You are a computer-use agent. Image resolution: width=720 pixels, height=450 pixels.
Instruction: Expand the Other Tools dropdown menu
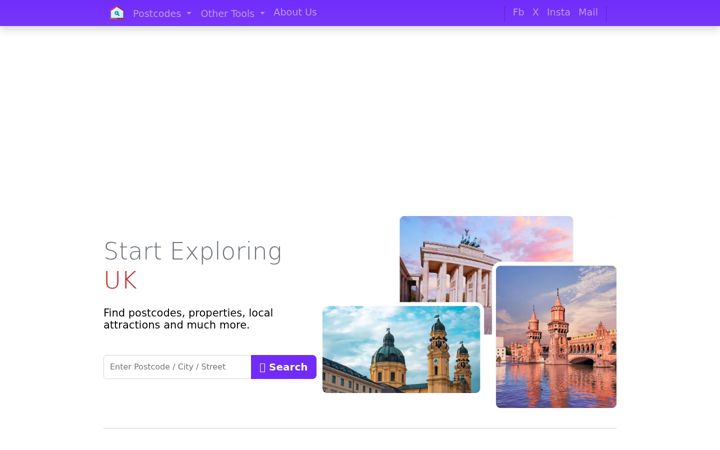tap(232, 13)
